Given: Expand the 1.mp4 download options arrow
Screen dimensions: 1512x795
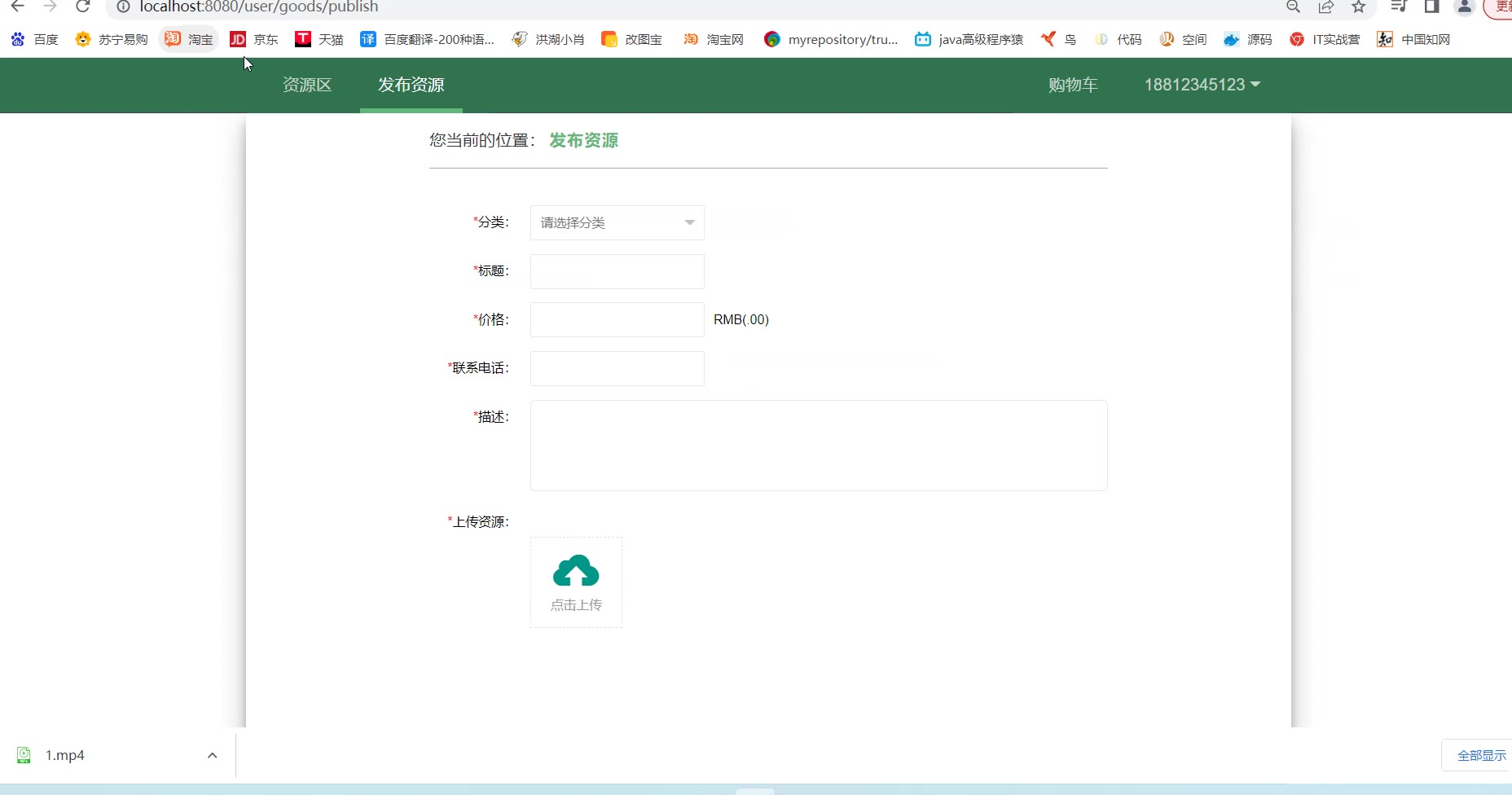Looking at the screenshot, I should pos(212,755).
